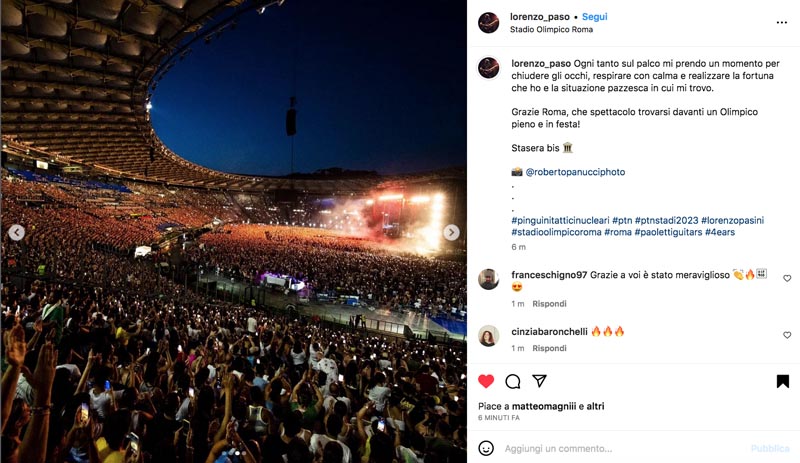Go to the next photo with the right arrow
Screen dimensions: 800x463
click(x=451, y=232)
